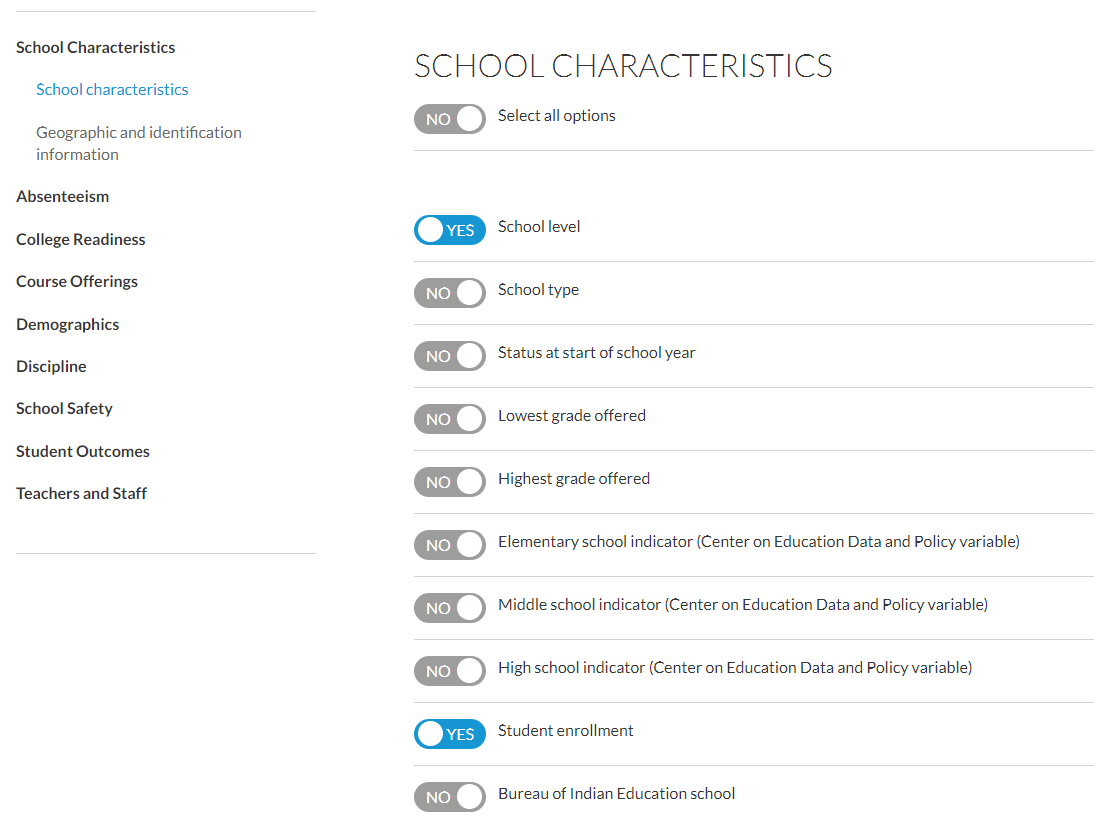Disable the Student enrollment toggle
Viewport: 1118px width, 821px height.
click(x=449, y=734)
